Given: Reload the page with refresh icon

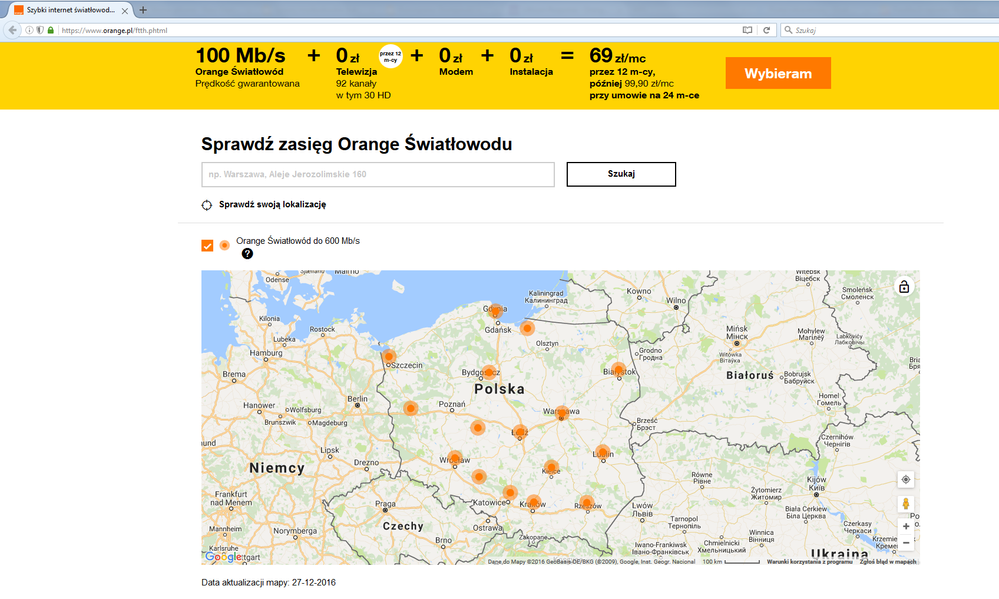Looking at the screenshot, I should tap(767, 30).
